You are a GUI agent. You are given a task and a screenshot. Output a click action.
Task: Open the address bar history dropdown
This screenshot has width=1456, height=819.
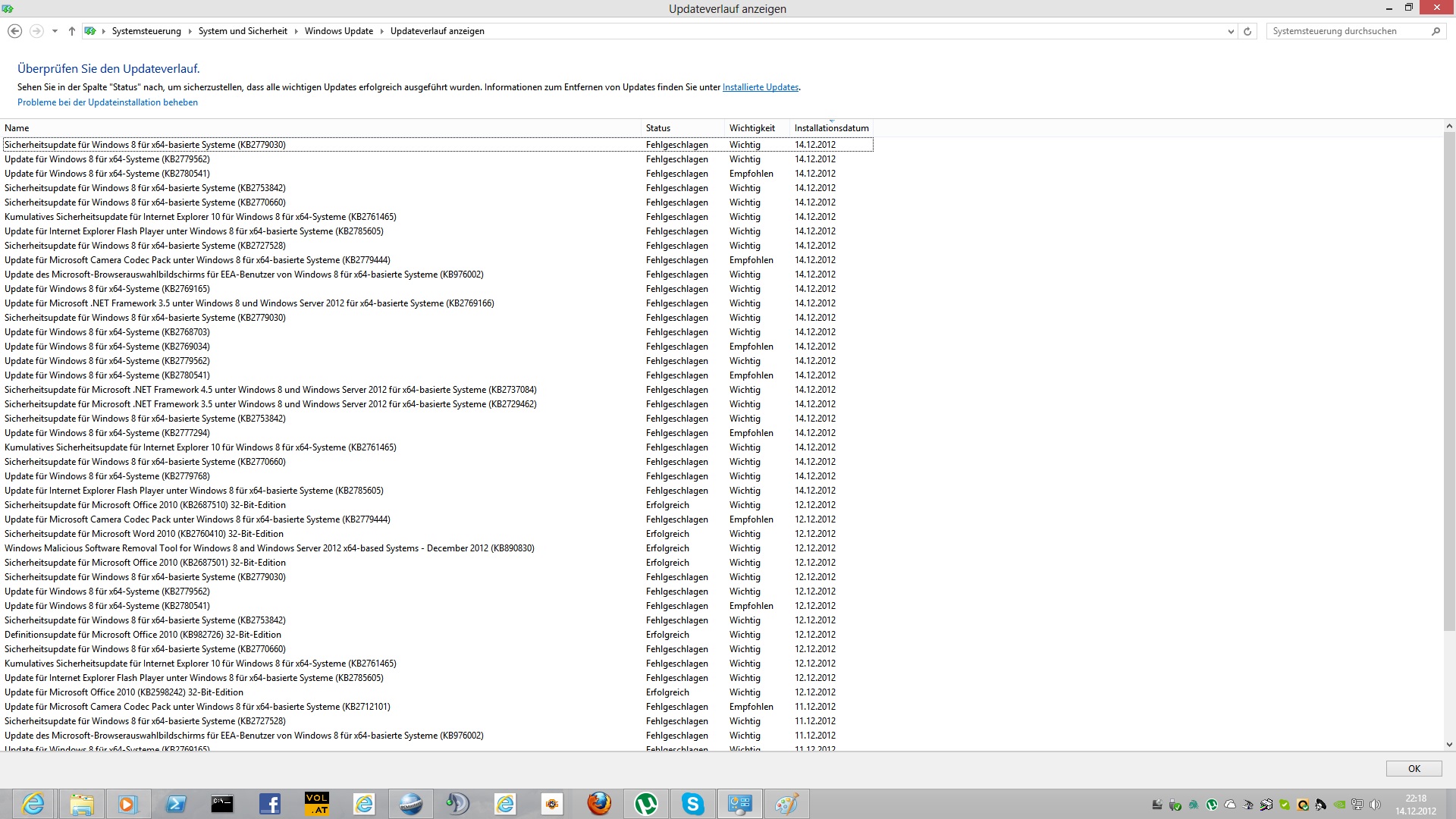click(1230, 32)
